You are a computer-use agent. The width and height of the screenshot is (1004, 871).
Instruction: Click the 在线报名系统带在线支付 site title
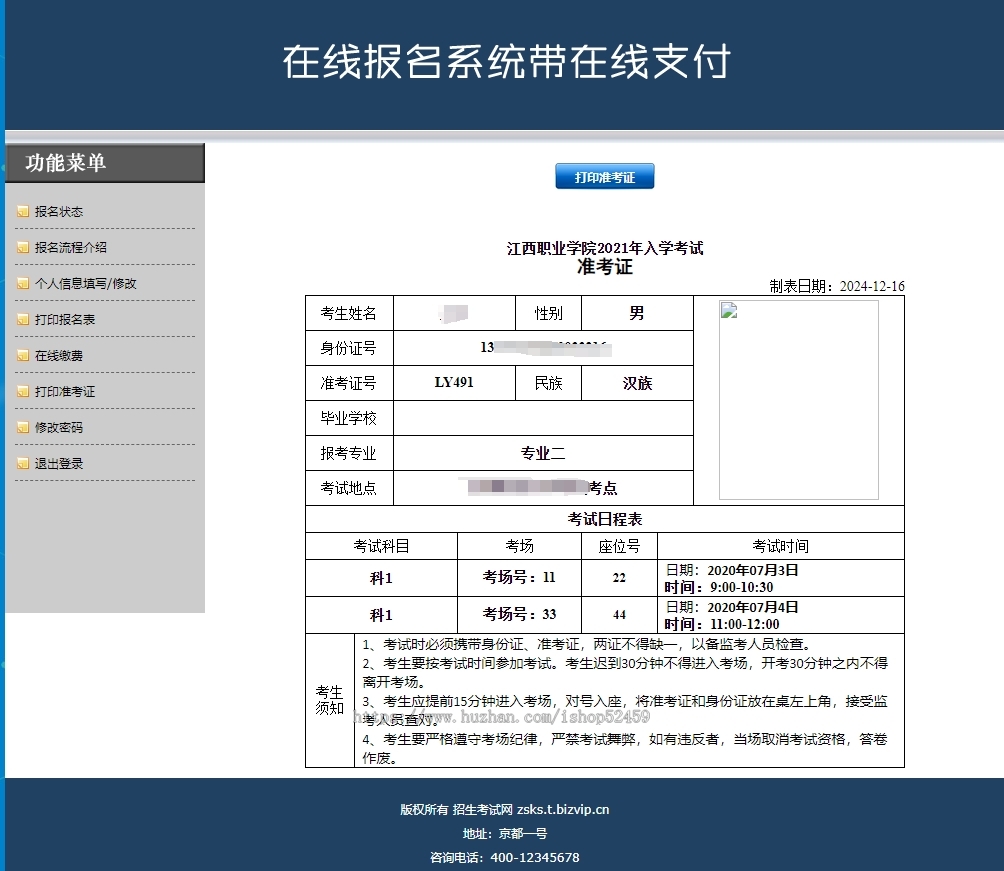(x=506, y=61)
